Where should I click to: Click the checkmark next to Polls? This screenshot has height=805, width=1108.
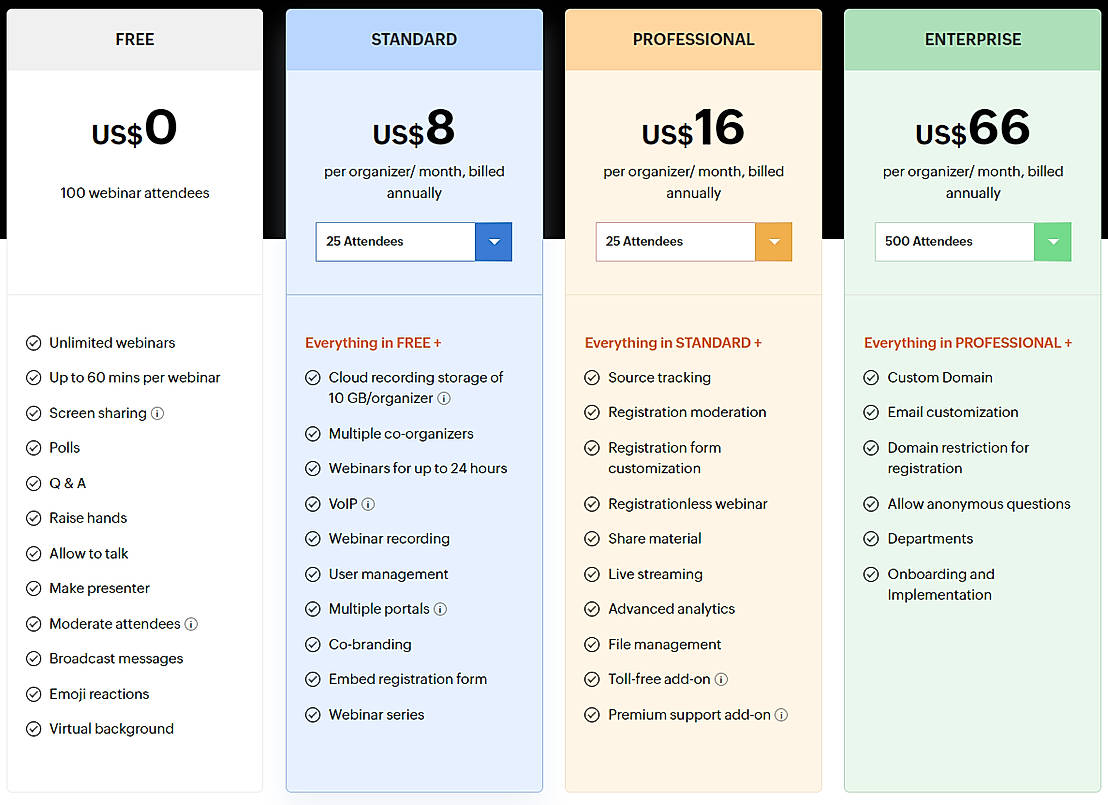point(33,448)
